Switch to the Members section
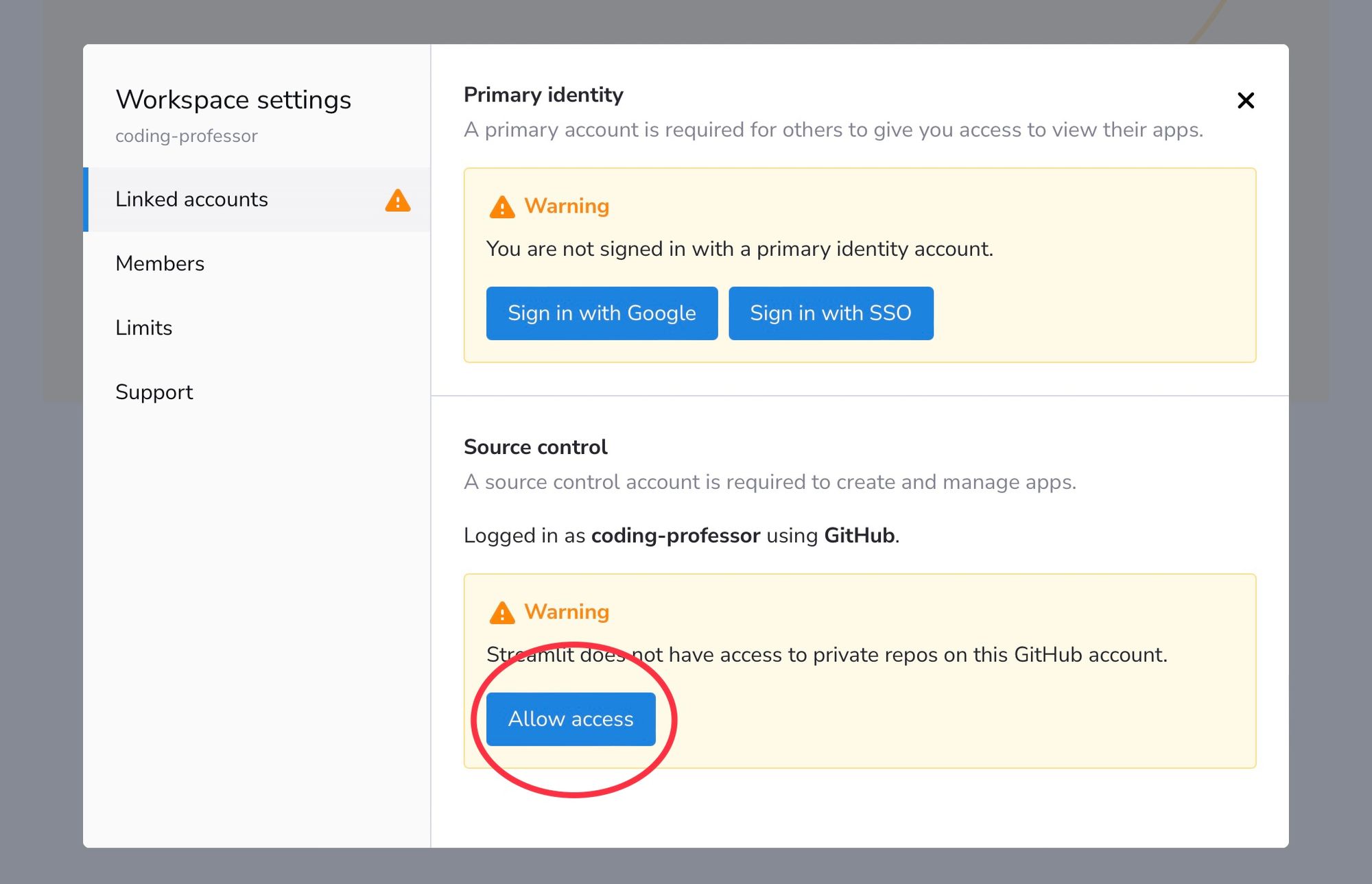This screenshot has height=884, width=1372. click(160, 263)
